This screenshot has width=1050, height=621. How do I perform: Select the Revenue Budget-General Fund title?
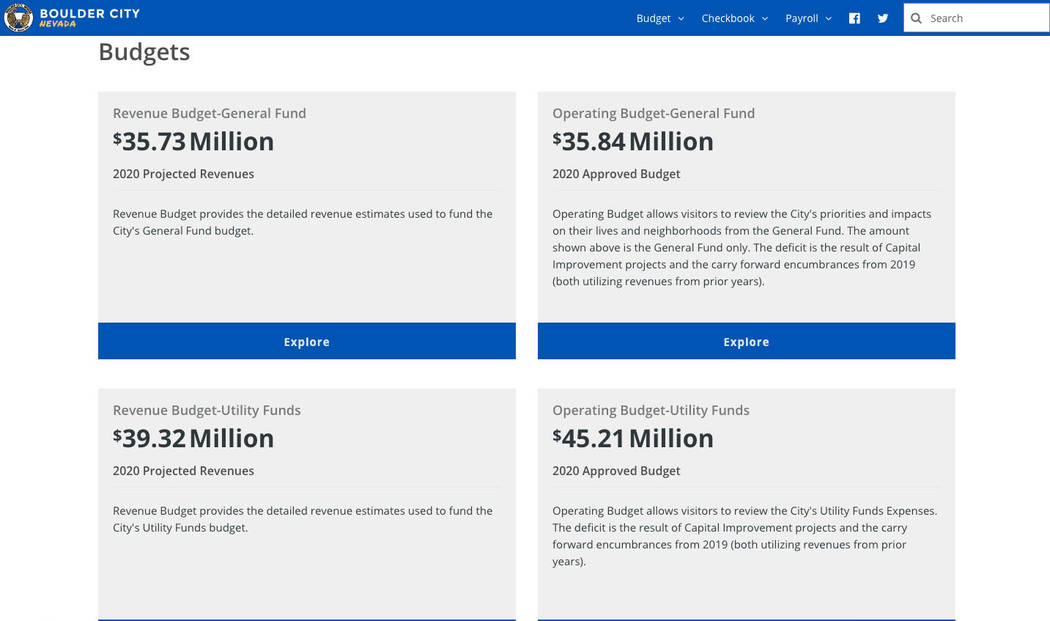pyautogui.click(x=209, y=113)
